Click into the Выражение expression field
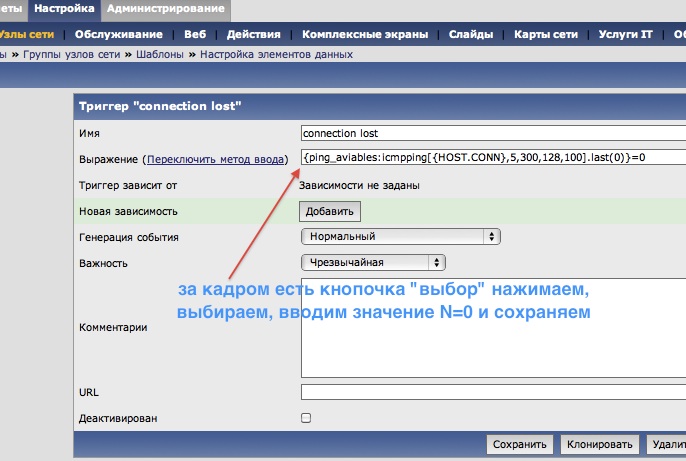This screenshot has height=461, width=686. click(492, 158)
